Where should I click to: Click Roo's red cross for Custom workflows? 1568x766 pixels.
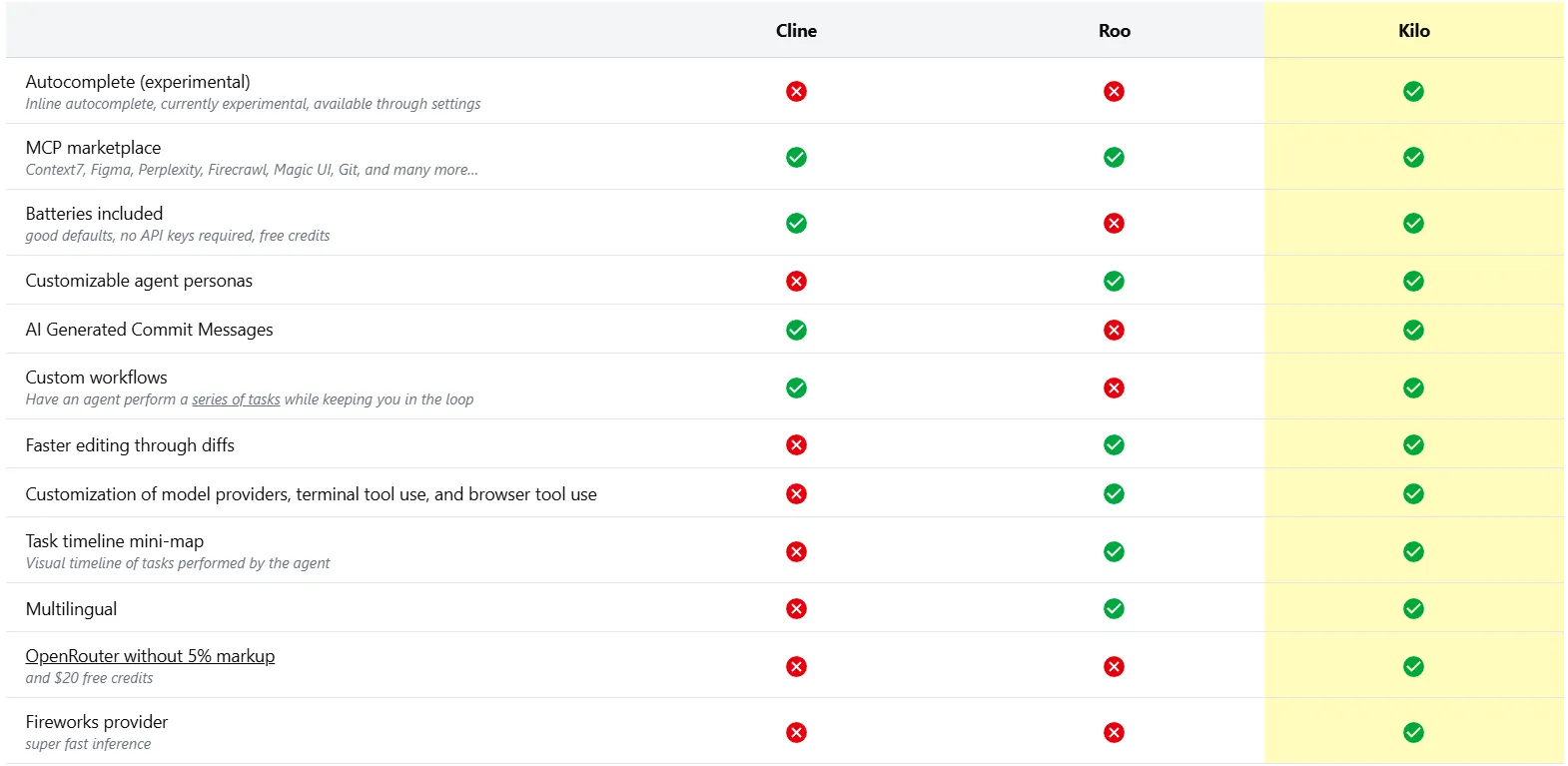click(1114, 387)
